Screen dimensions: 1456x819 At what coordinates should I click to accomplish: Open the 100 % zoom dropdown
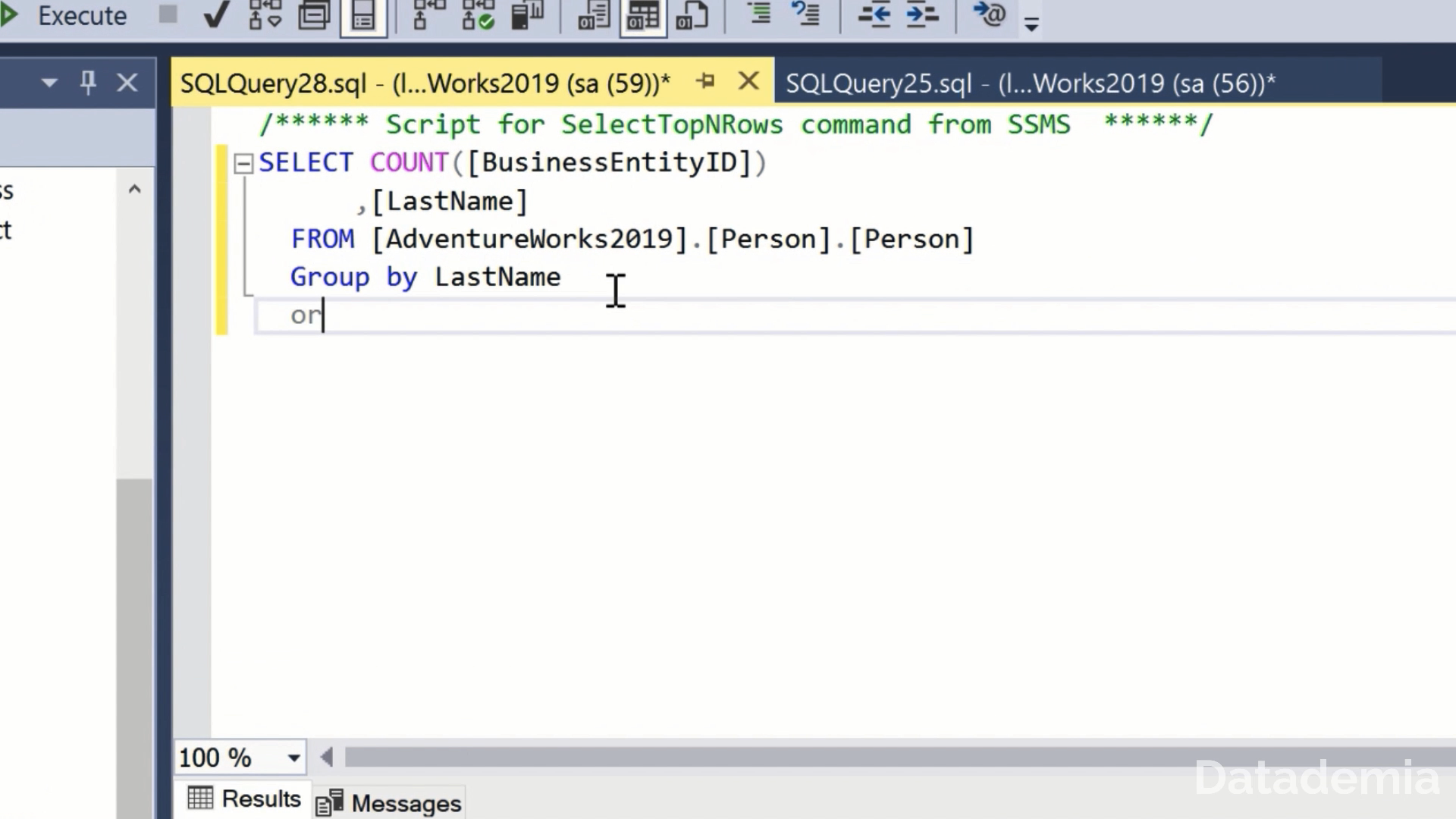click(293, 757)
